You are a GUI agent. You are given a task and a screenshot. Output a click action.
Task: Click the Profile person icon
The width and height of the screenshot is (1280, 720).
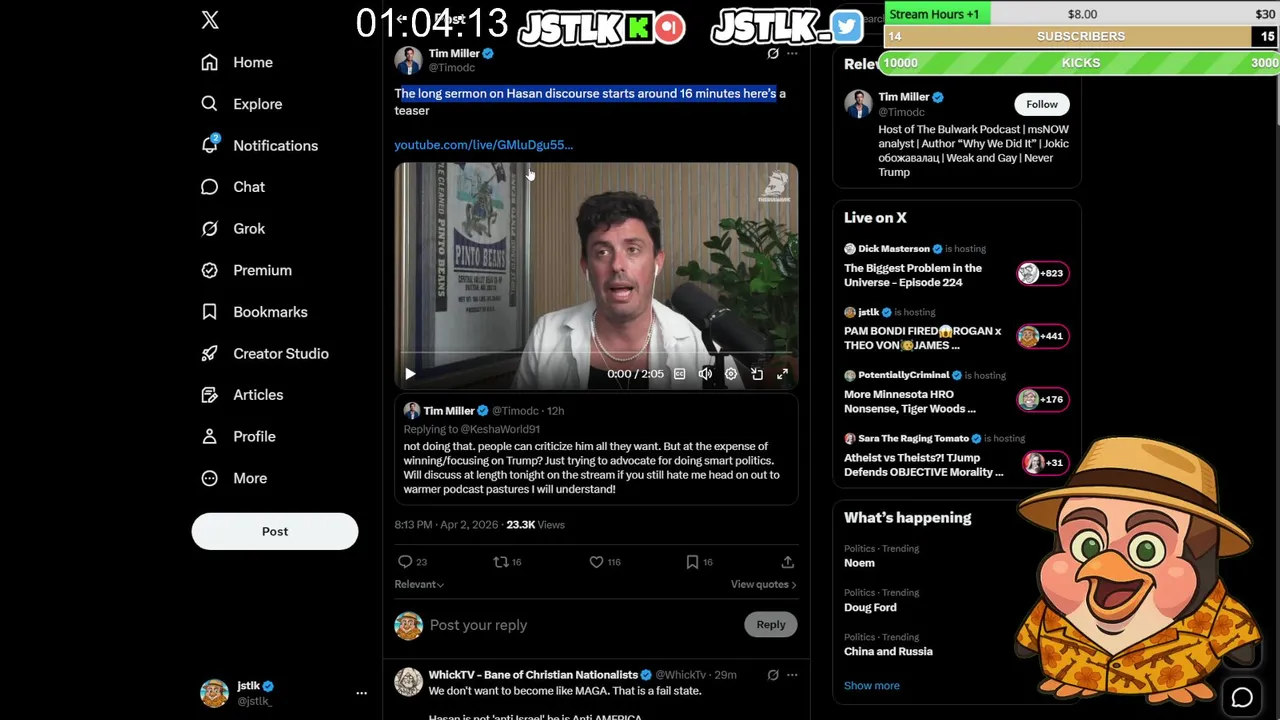(x=209, y=436)
